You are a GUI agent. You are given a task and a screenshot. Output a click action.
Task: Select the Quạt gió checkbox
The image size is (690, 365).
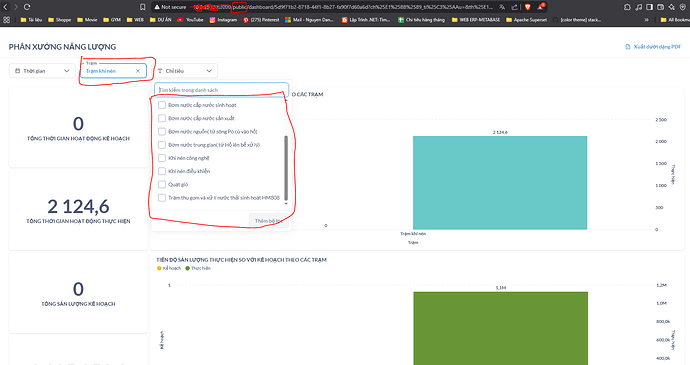(x=162, y=184)
